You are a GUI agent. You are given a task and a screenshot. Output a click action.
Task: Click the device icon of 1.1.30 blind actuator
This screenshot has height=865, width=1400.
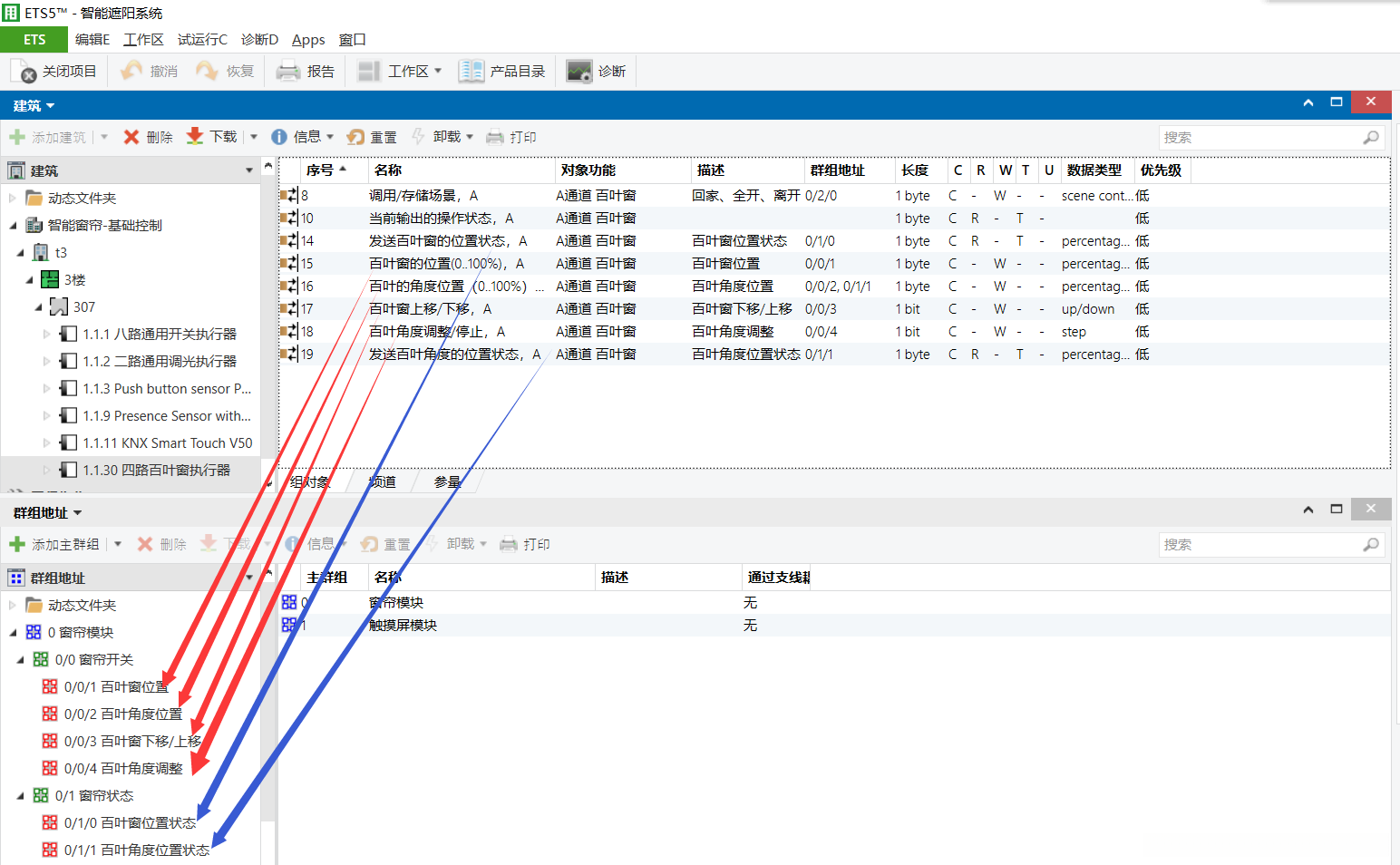(68, 470)
